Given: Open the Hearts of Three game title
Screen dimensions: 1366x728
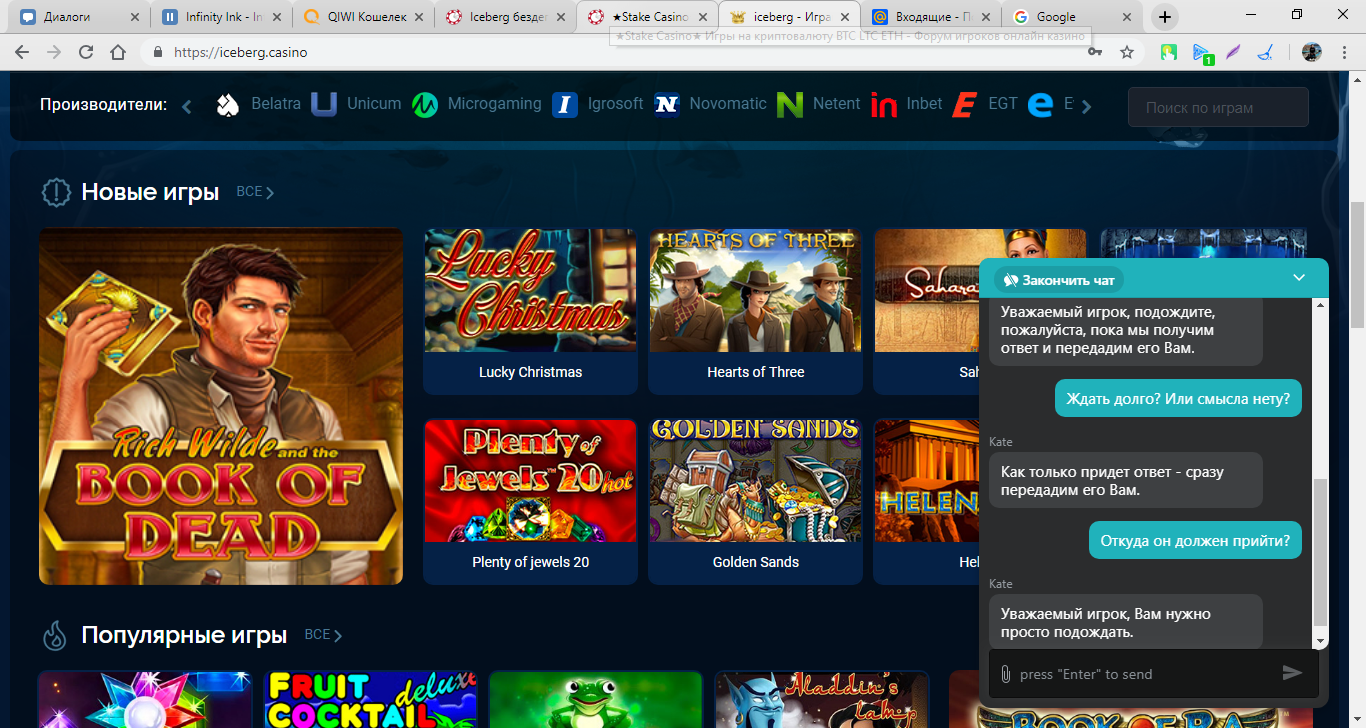Looking at the screenshot, I should pyautogui.click(x=756, y=372).
